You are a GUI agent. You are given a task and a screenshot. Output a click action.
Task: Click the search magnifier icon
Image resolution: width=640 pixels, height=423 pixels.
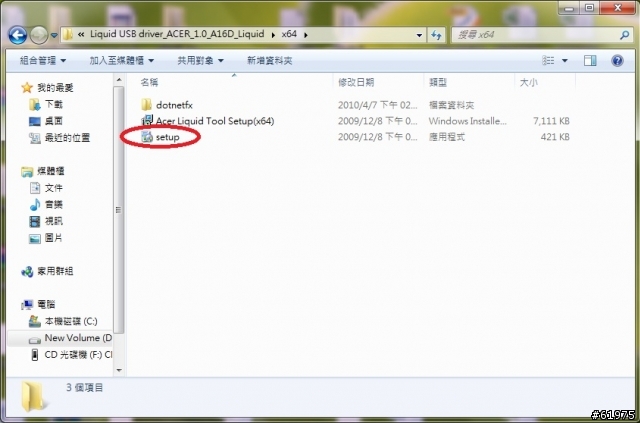pos(624,35)
